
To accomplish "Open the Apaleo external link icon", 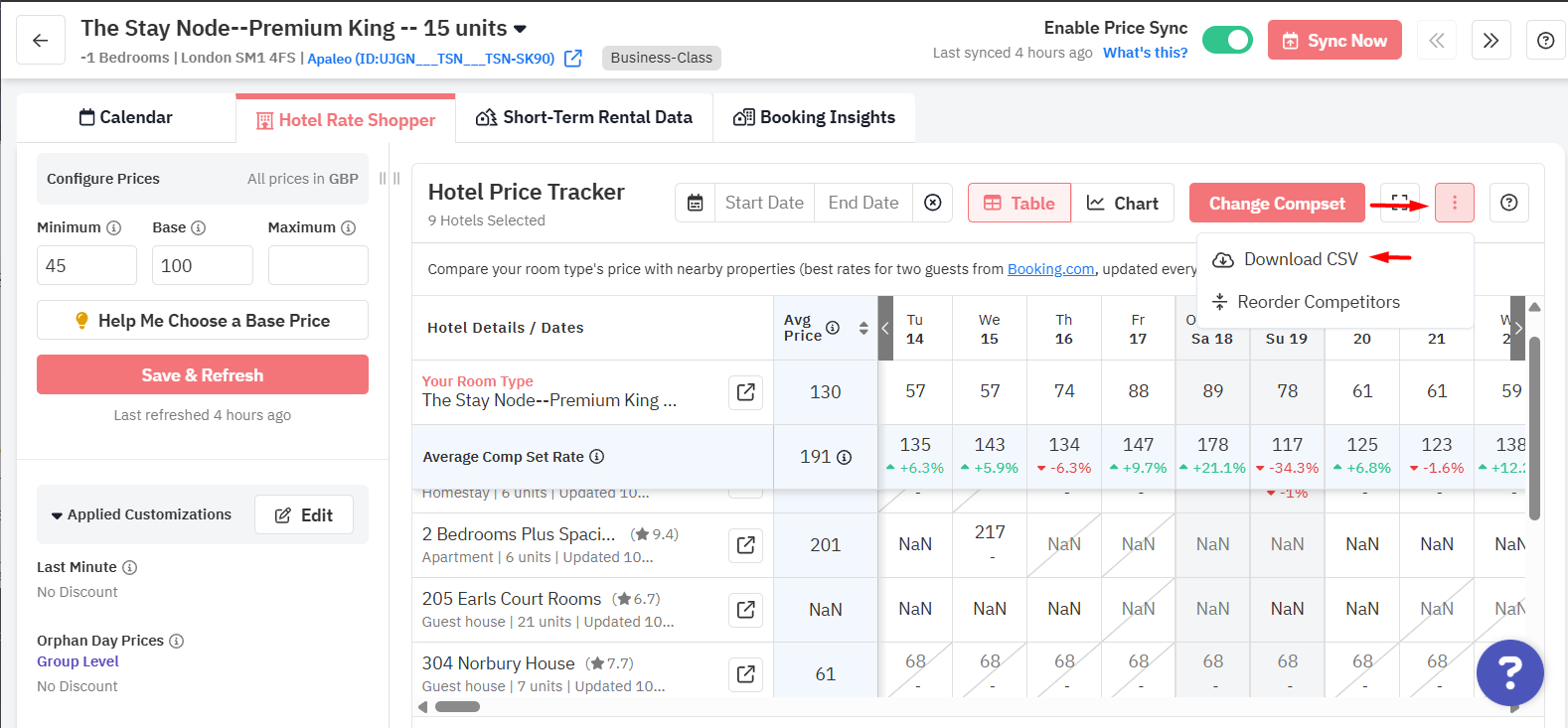I will coord(573,59).
